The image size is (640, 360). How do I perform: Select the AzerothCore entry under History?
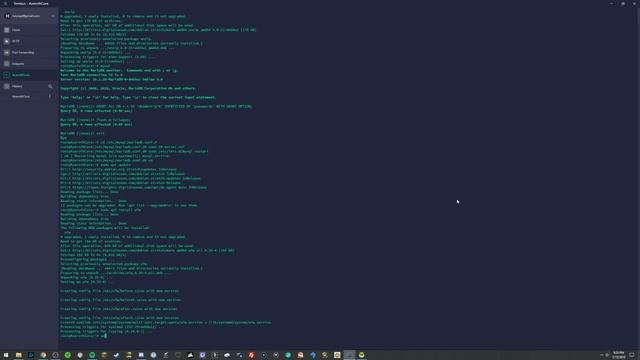tap(21, 97)
